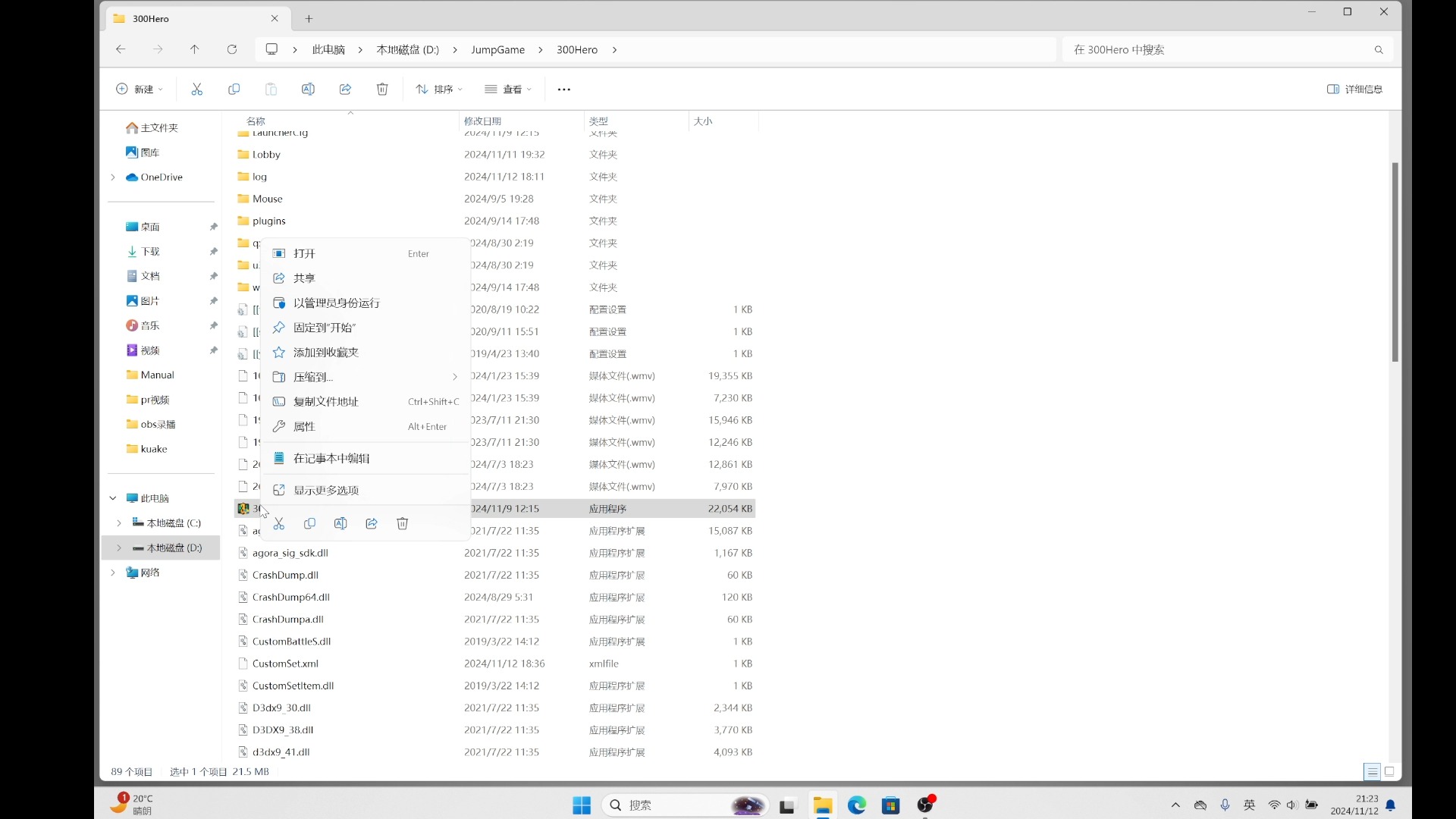This screenshot has width=1456, height=819.
Task: Click the cut (scissors) toolbar icon
Action: pyautogui.click(x=197, y=89)
